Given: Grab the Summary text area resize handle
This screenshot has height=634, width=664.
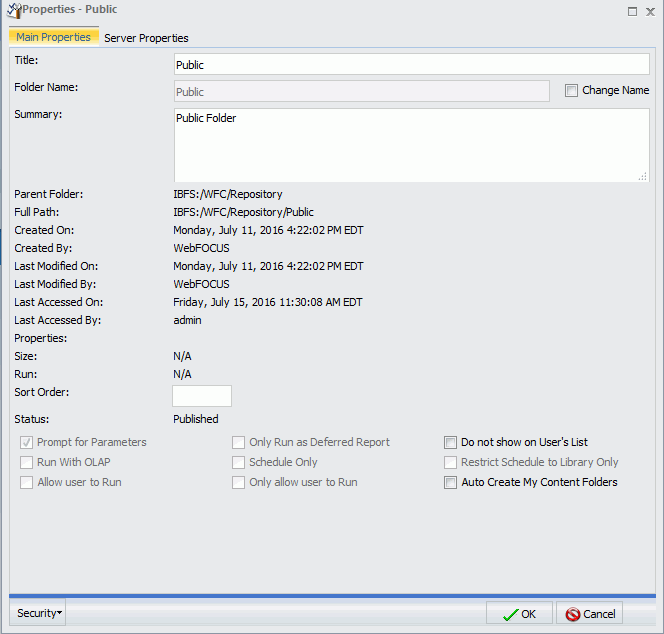Looking at the screenshot, I should (x=642, y=177).
